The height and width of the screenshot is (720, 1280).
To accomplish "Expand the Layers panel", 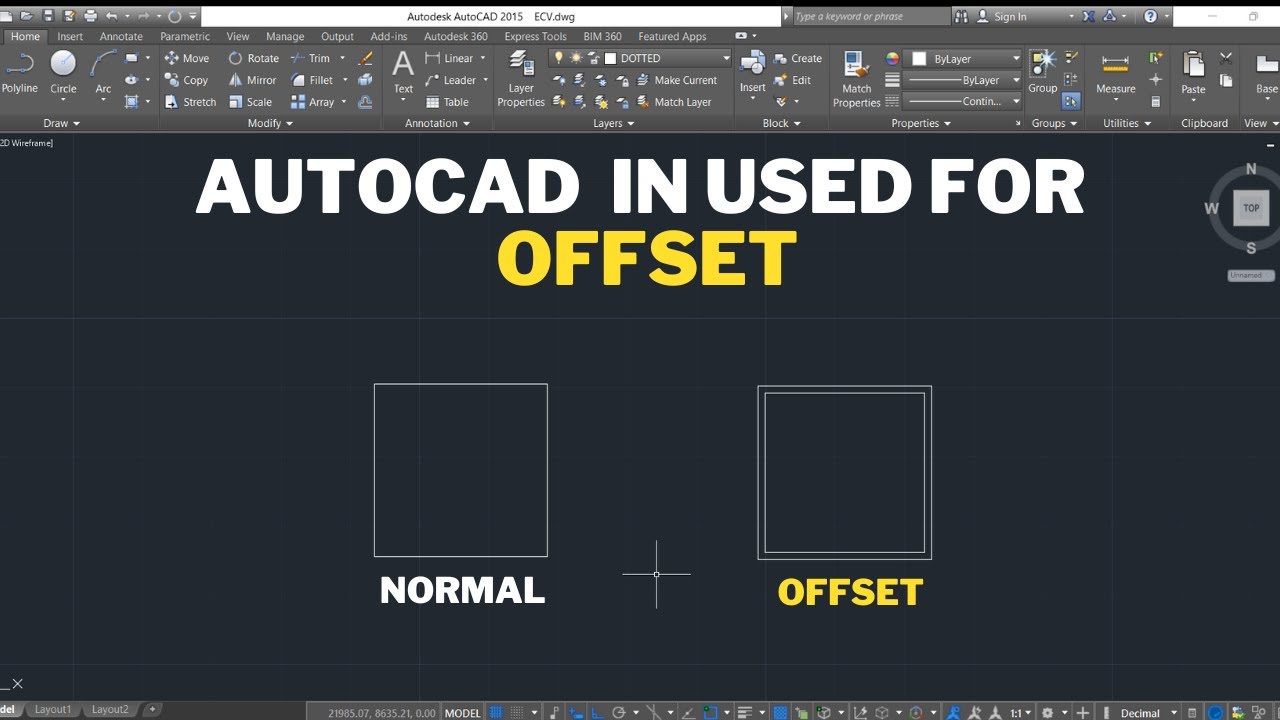I will [613, 123].
